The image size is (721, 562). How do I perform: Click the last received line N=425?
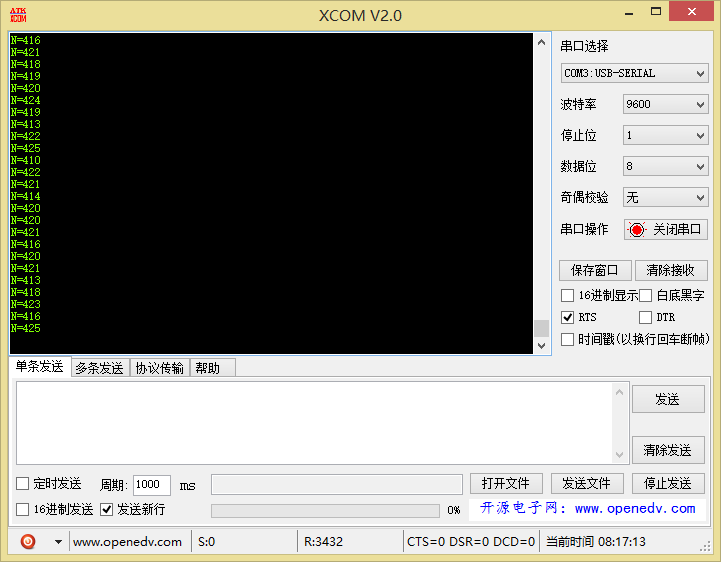(x=26, y=328)
